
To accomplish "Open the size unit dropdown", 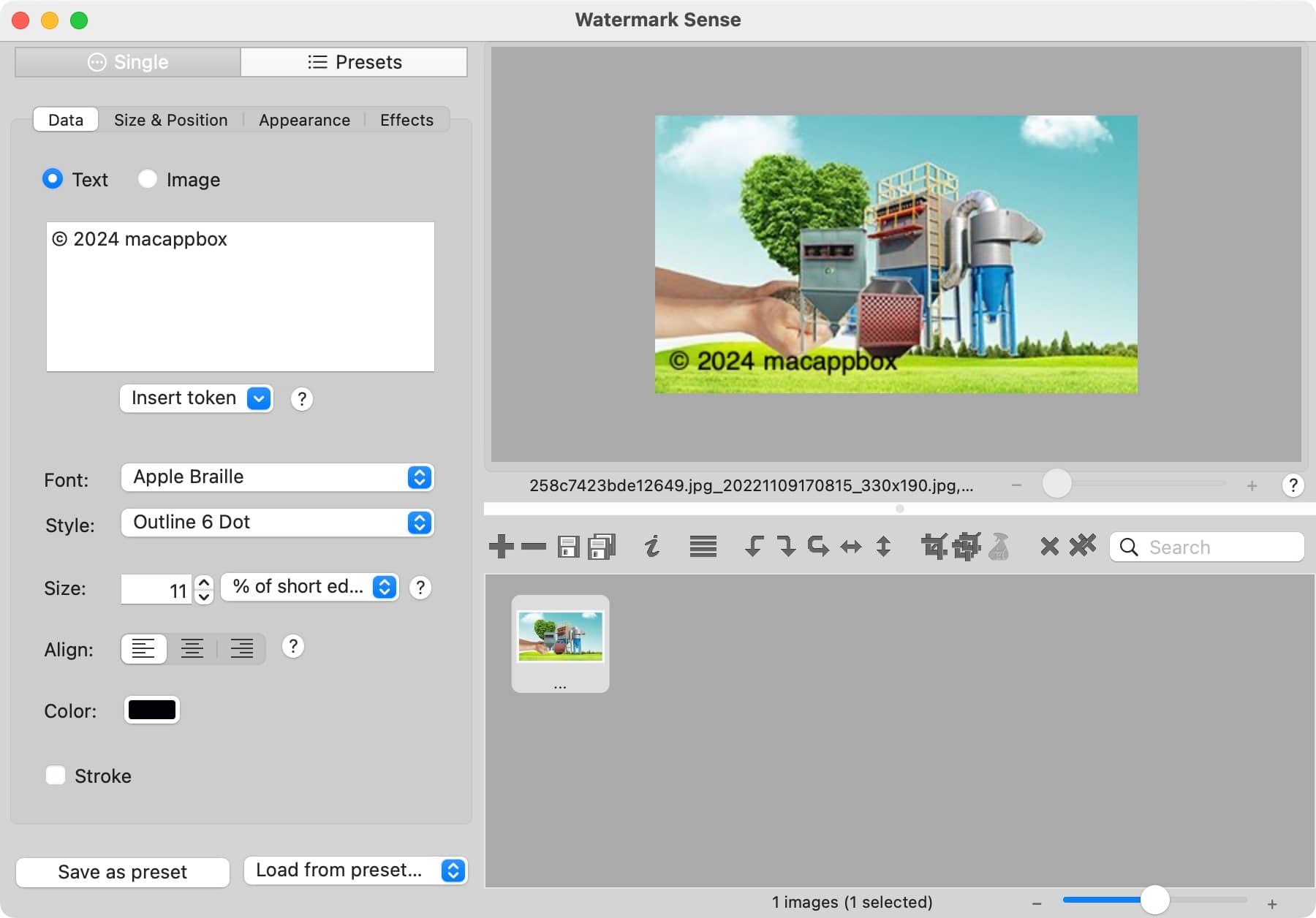I will pyautogui.click(x=310, y=587).
